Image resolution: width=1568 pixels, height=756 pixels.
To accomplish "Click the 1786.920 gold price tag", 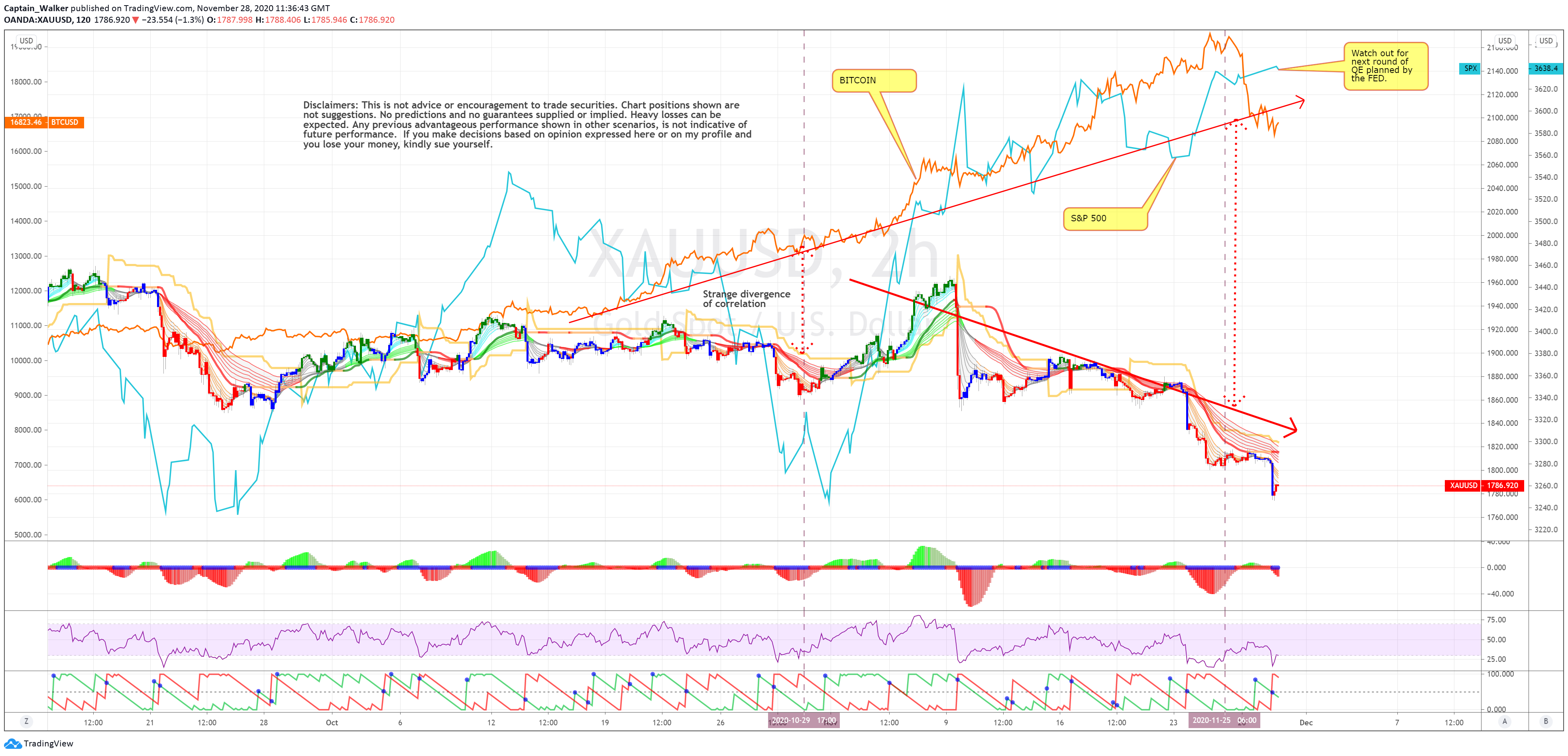I will 1502,485.
